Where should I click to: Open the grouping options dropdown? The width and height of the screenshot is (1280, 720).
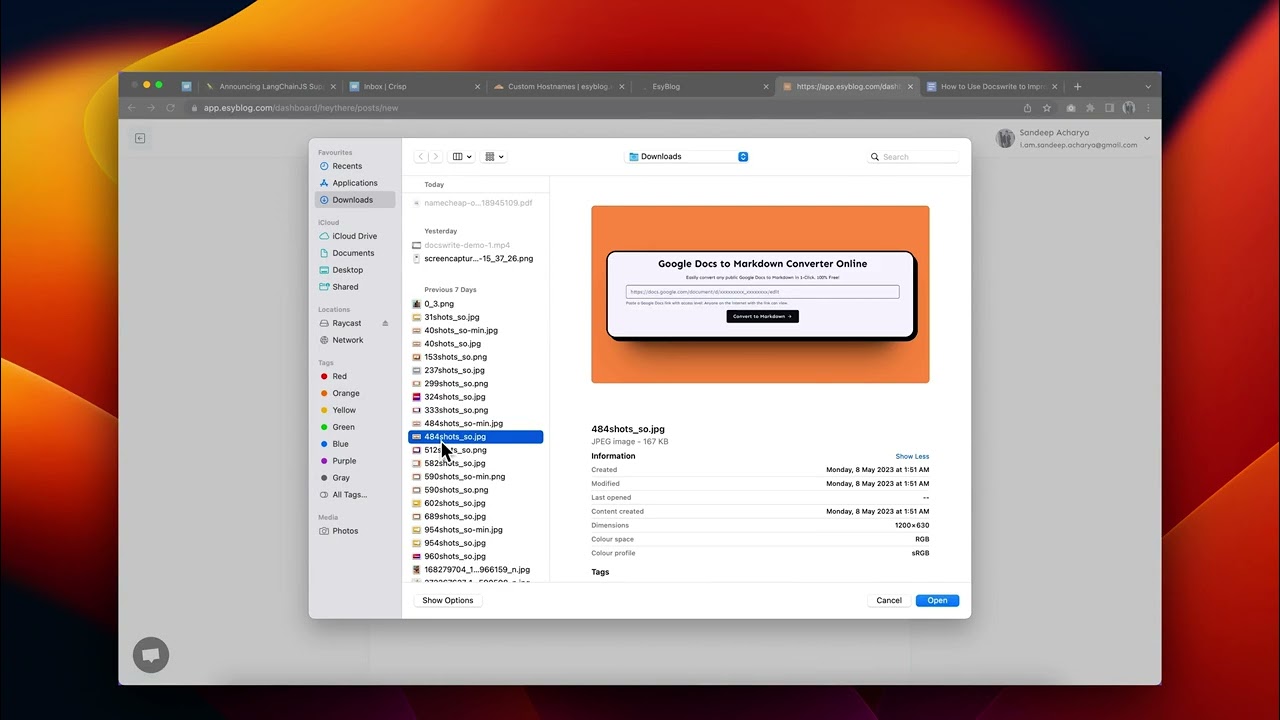click(x=494, y=157)
